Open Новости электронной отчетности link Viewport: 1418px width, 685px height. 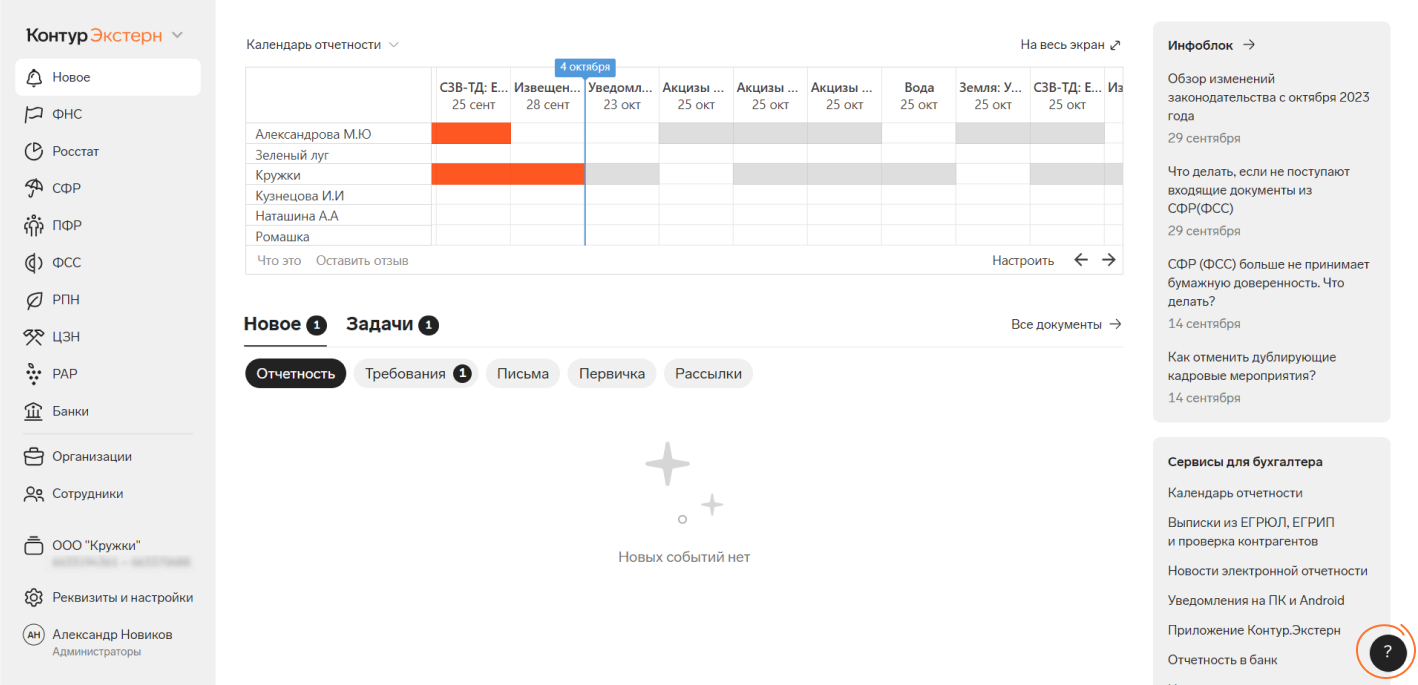pyautogui.click(x=1267, y=571)
